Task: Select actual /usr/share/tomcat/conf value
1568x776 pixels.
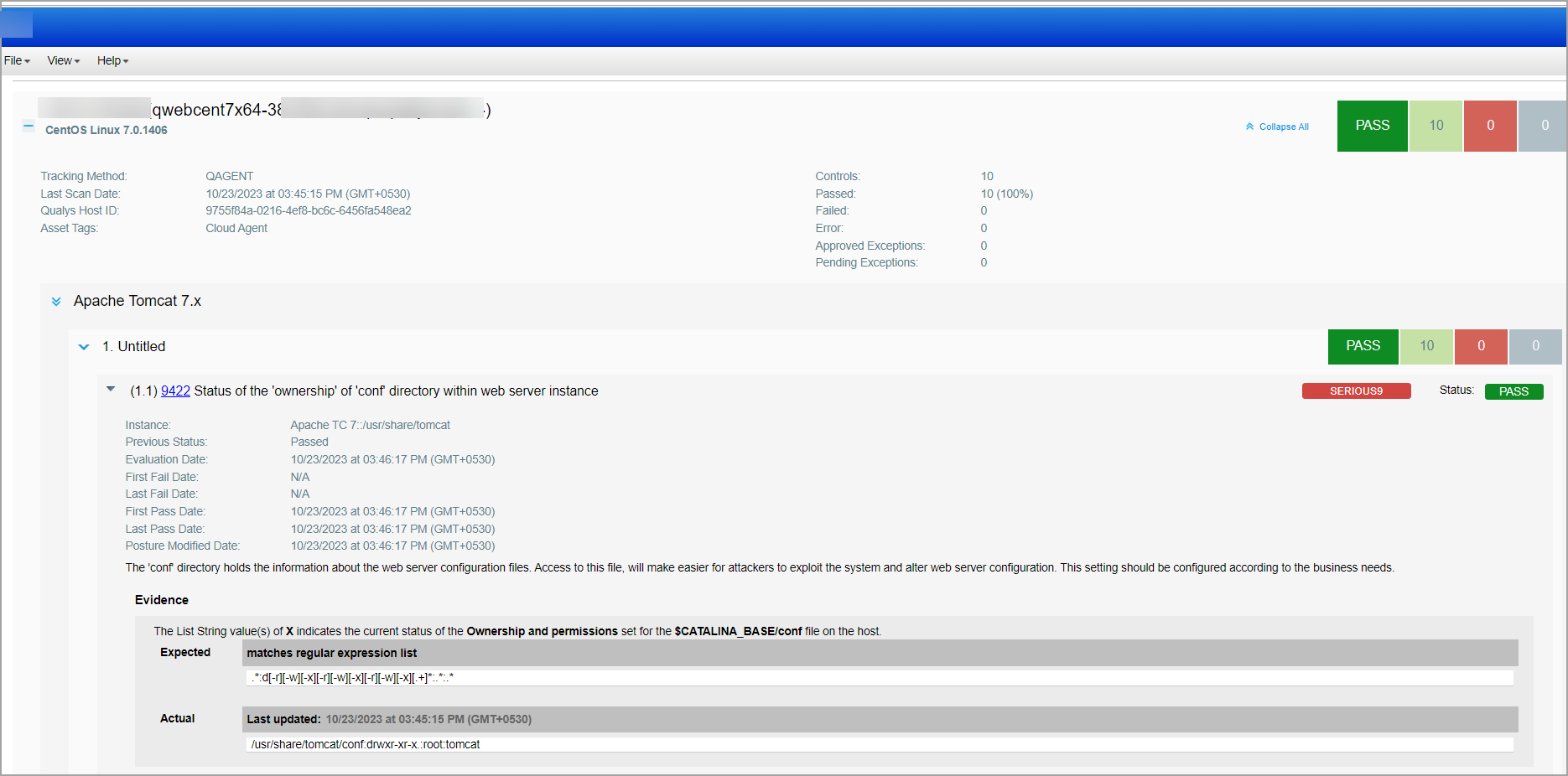Action: pyautogui.click(x=880, y=744)
